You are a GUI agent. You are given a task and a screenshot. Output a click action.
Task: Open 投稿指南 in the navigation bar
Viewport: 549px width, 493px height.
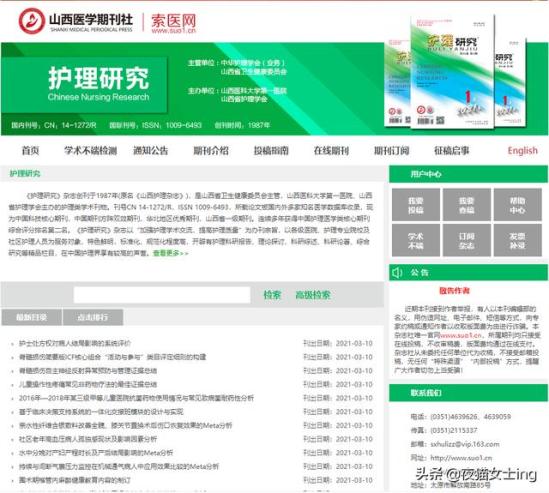point(271,151)
